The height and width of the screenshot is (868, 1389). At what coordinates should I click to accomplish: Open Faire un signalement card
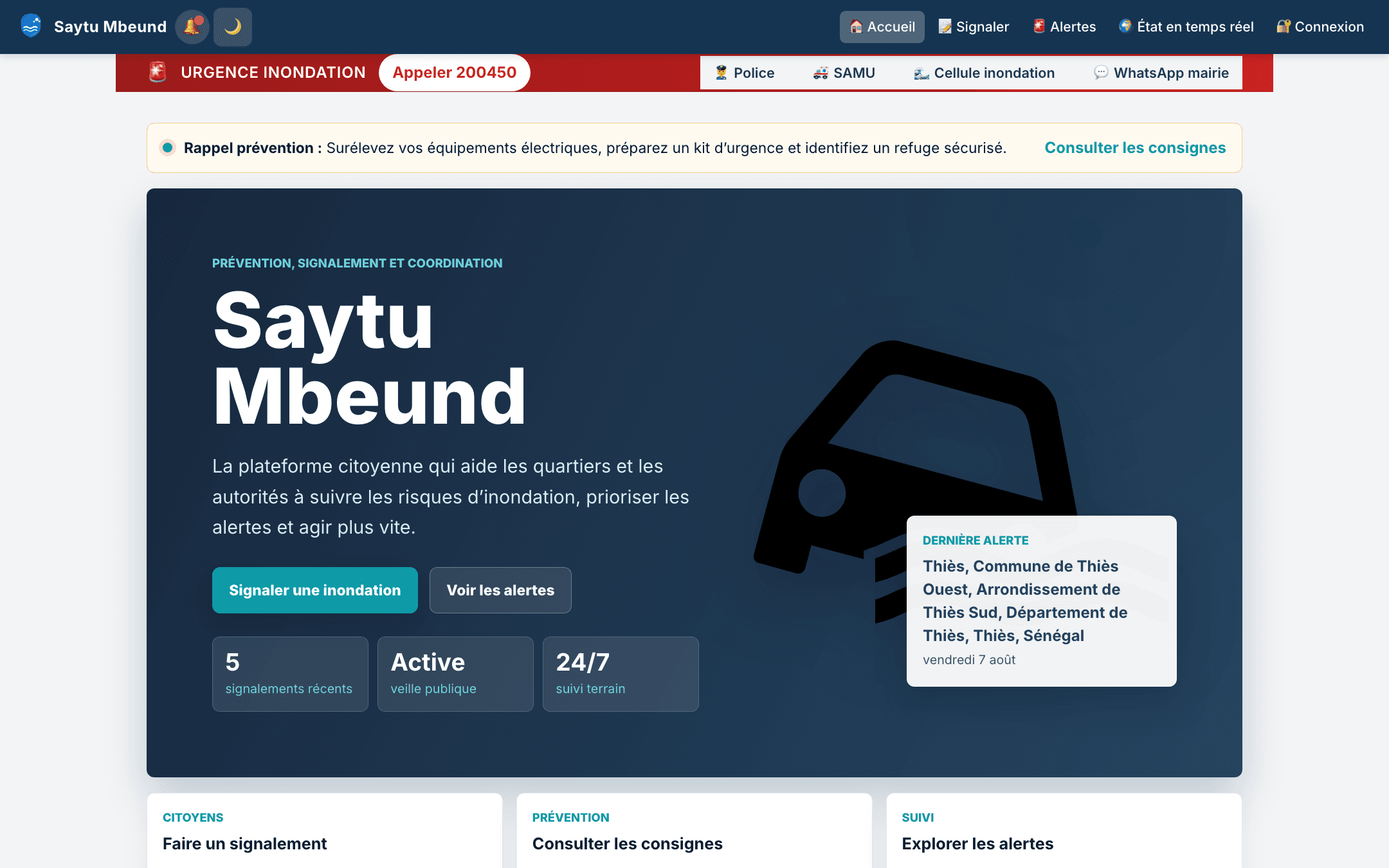click(x=325, y=831)
